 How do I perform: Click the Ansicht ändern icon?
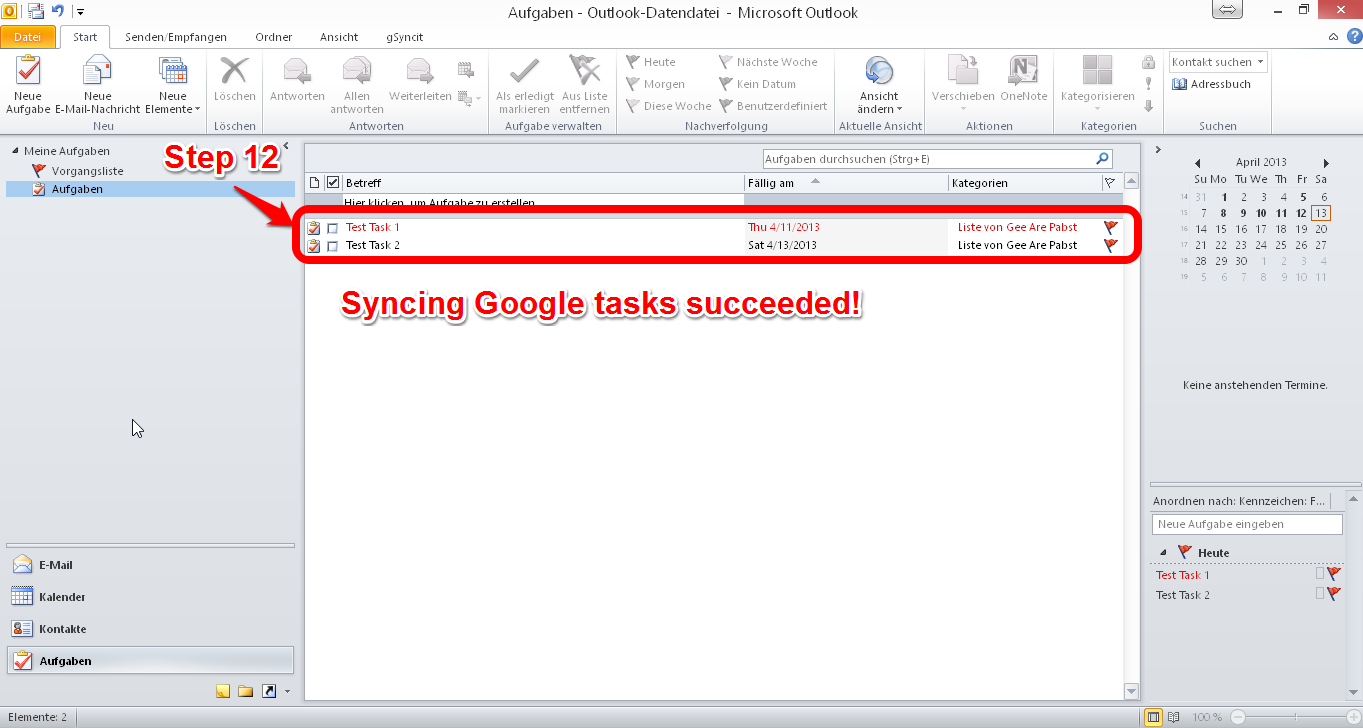[879, 74]
